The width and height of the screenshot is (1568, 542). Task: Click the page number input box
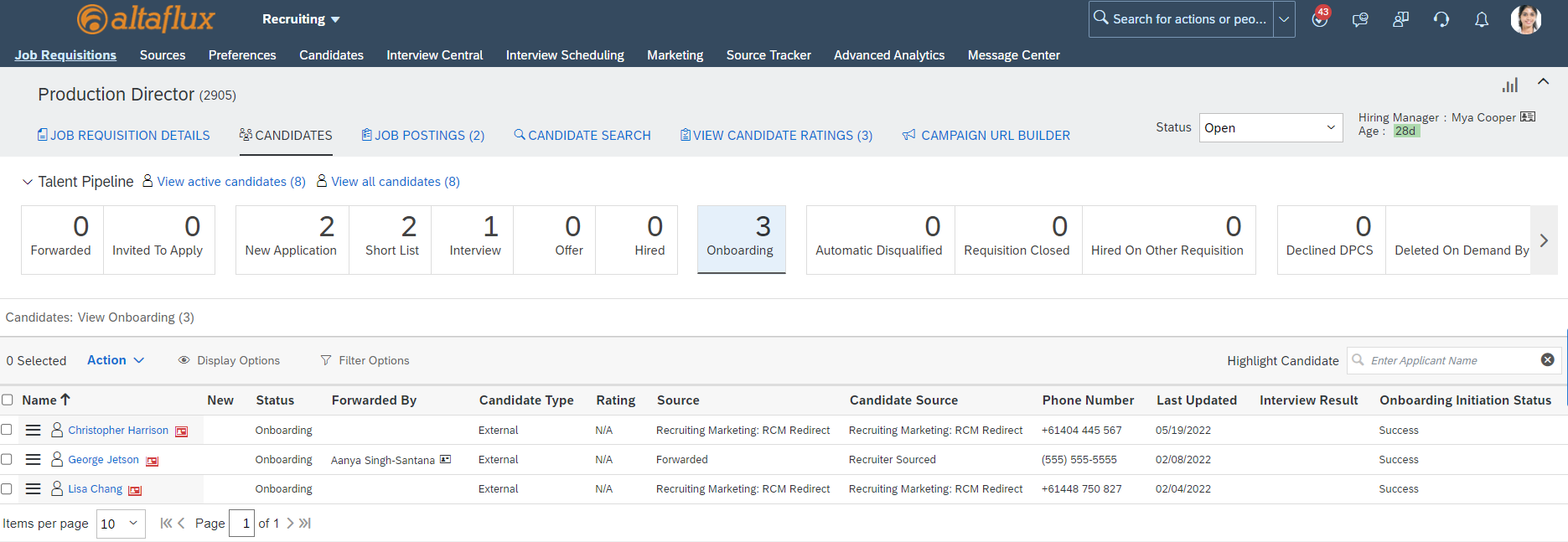tap(241, 523)
